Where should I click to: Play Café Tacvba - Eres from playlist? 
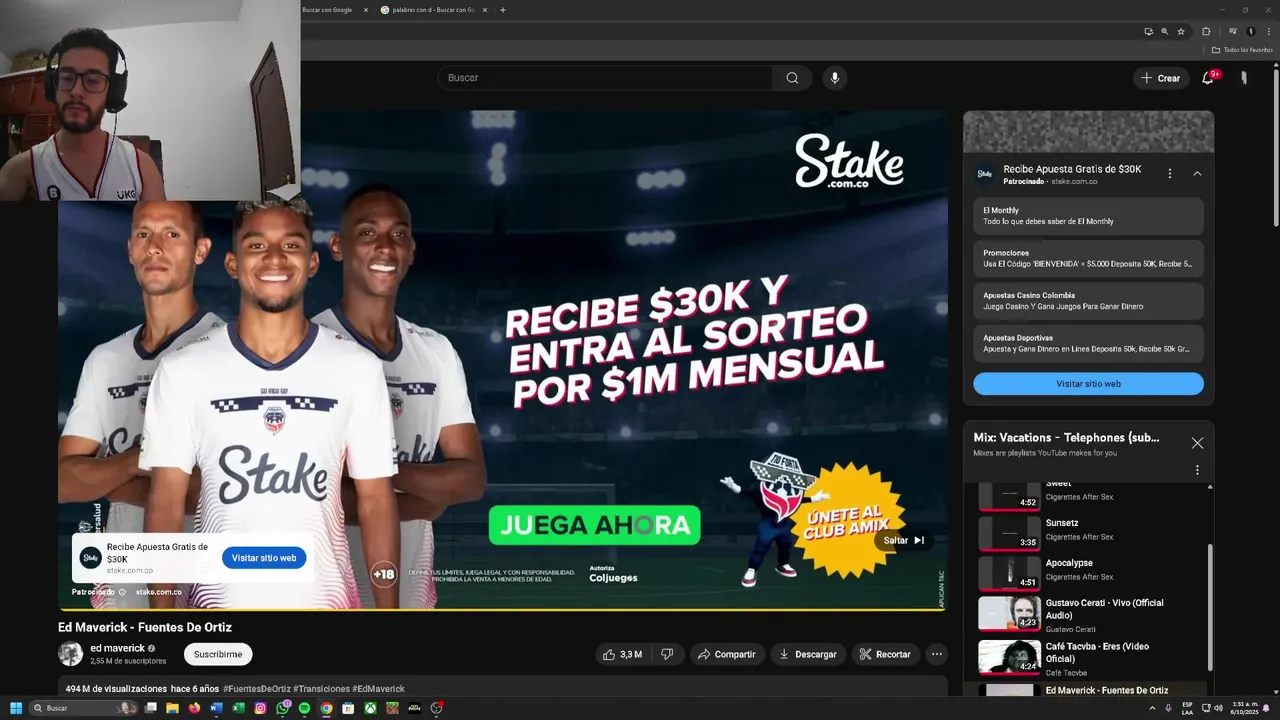1087,657
